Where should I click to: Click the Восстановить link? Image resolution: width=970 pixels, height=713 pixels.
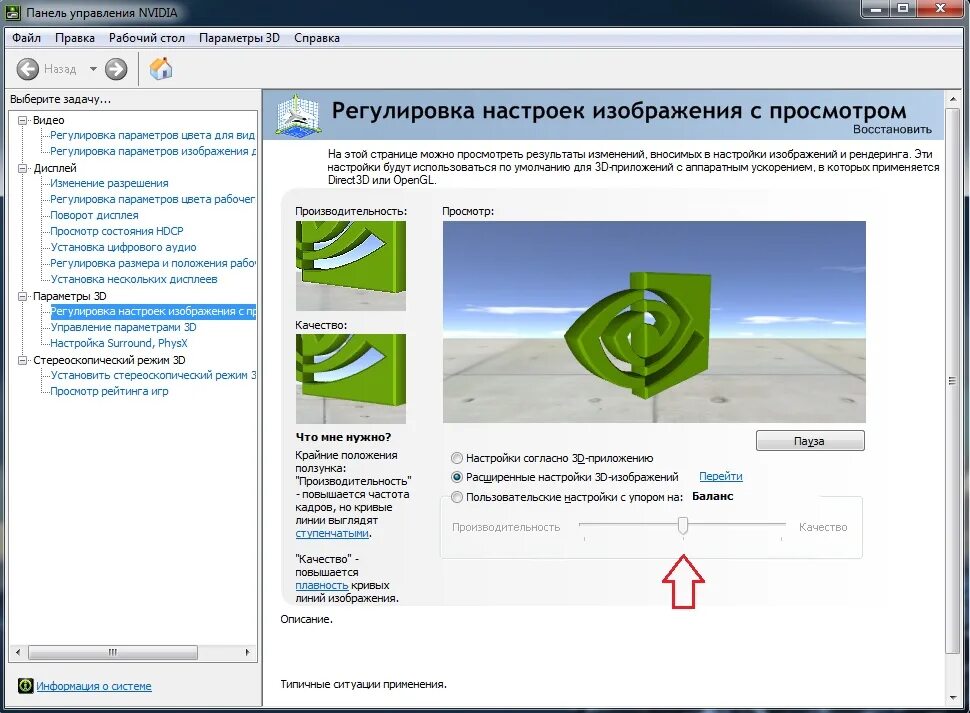pos(892,129)
